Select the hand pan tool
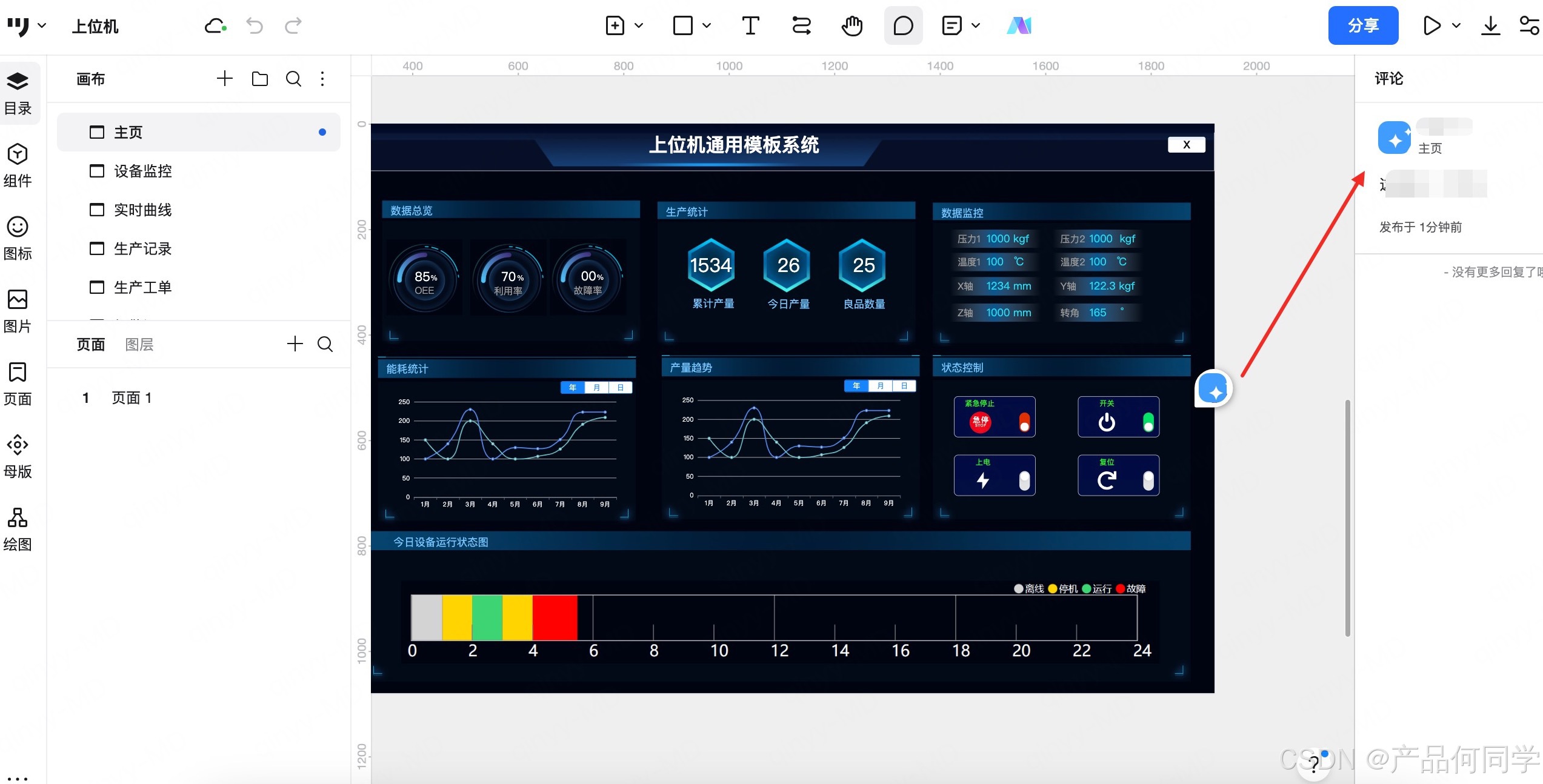1543x784 pixels. coord(852,26)
